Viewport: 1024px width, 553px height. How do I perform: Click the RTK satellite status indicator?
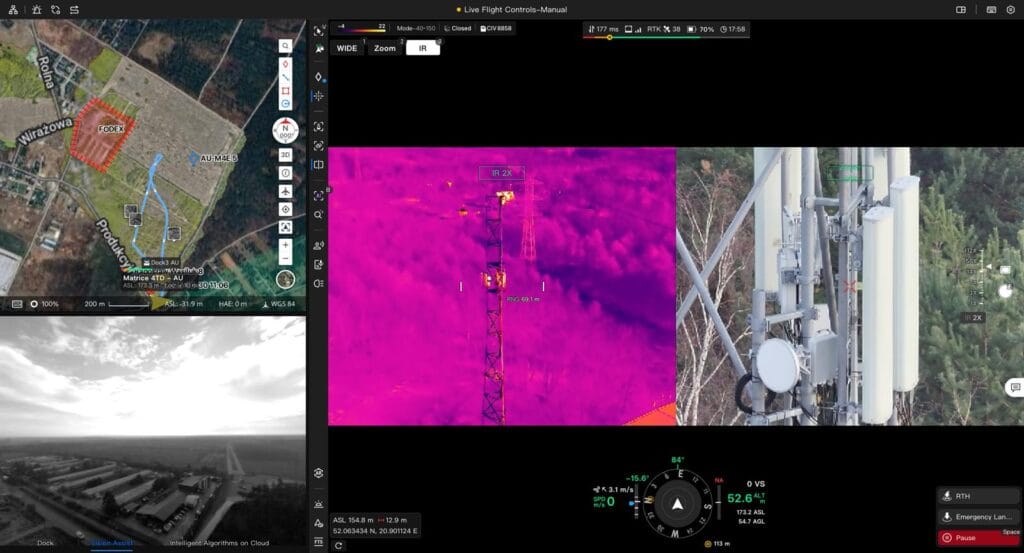tap(664, 29)
